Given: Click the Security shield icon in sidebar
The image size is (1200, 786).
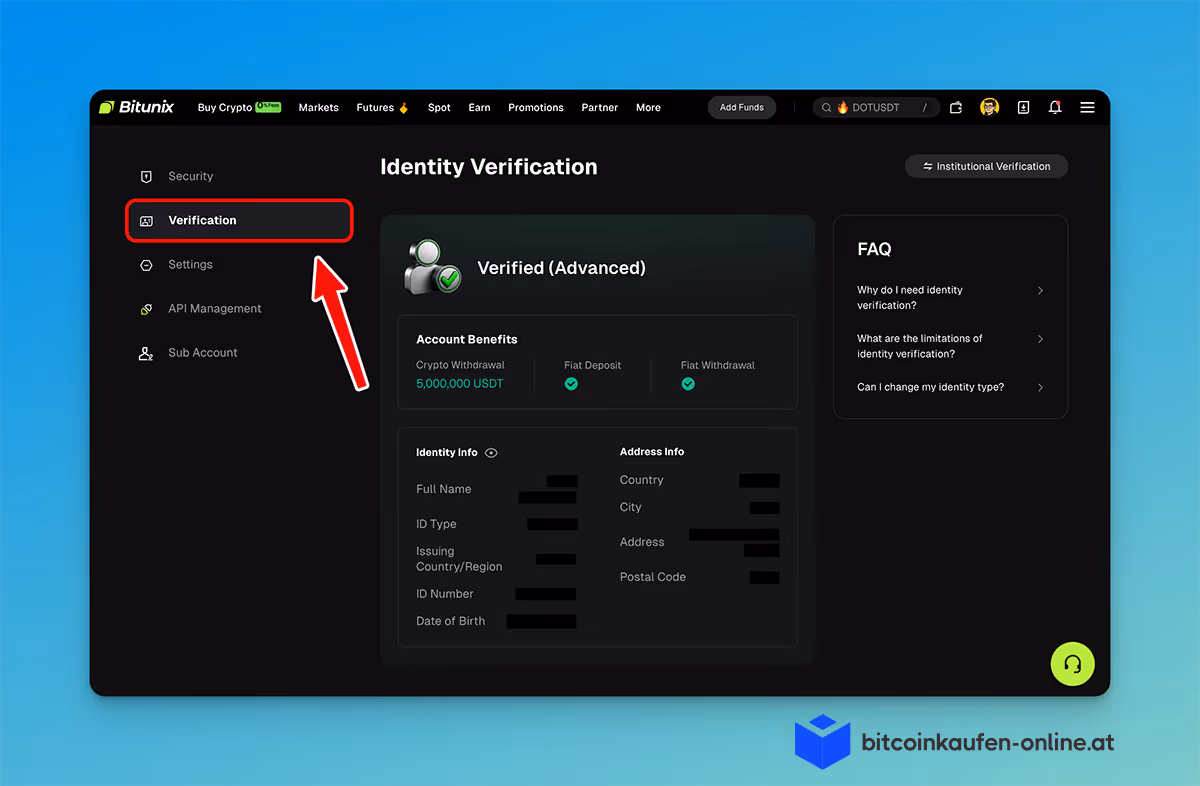Looking at the screenshot, I should tap(148, 176).
